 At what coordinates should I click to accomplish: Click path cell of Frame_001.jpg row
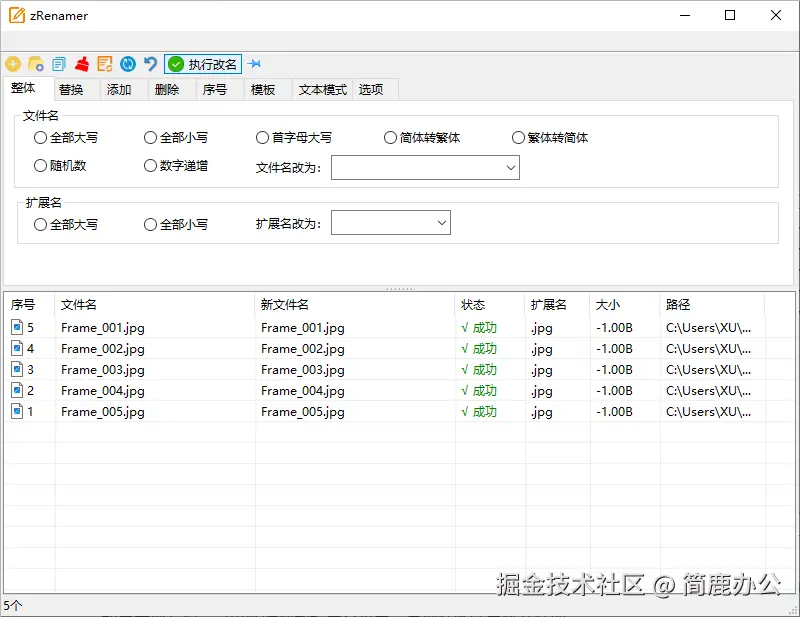click(x=708, y=328)
